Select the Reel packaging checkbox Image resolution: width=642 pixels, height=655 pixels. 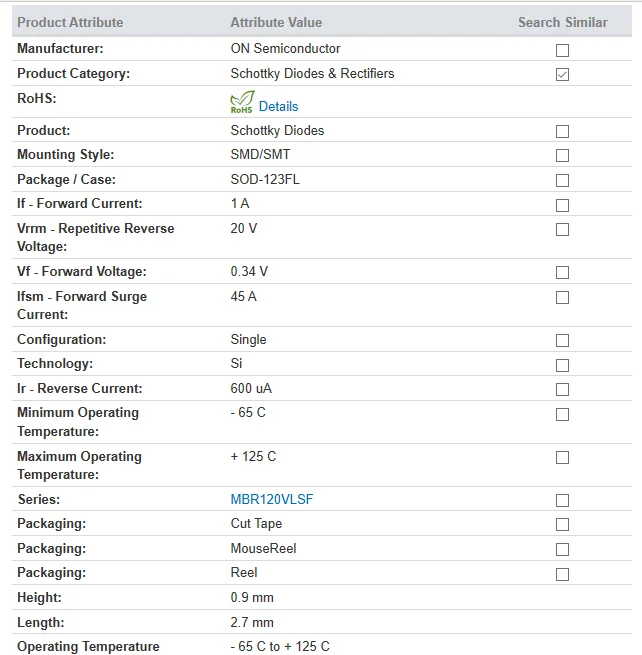point(562,574)
